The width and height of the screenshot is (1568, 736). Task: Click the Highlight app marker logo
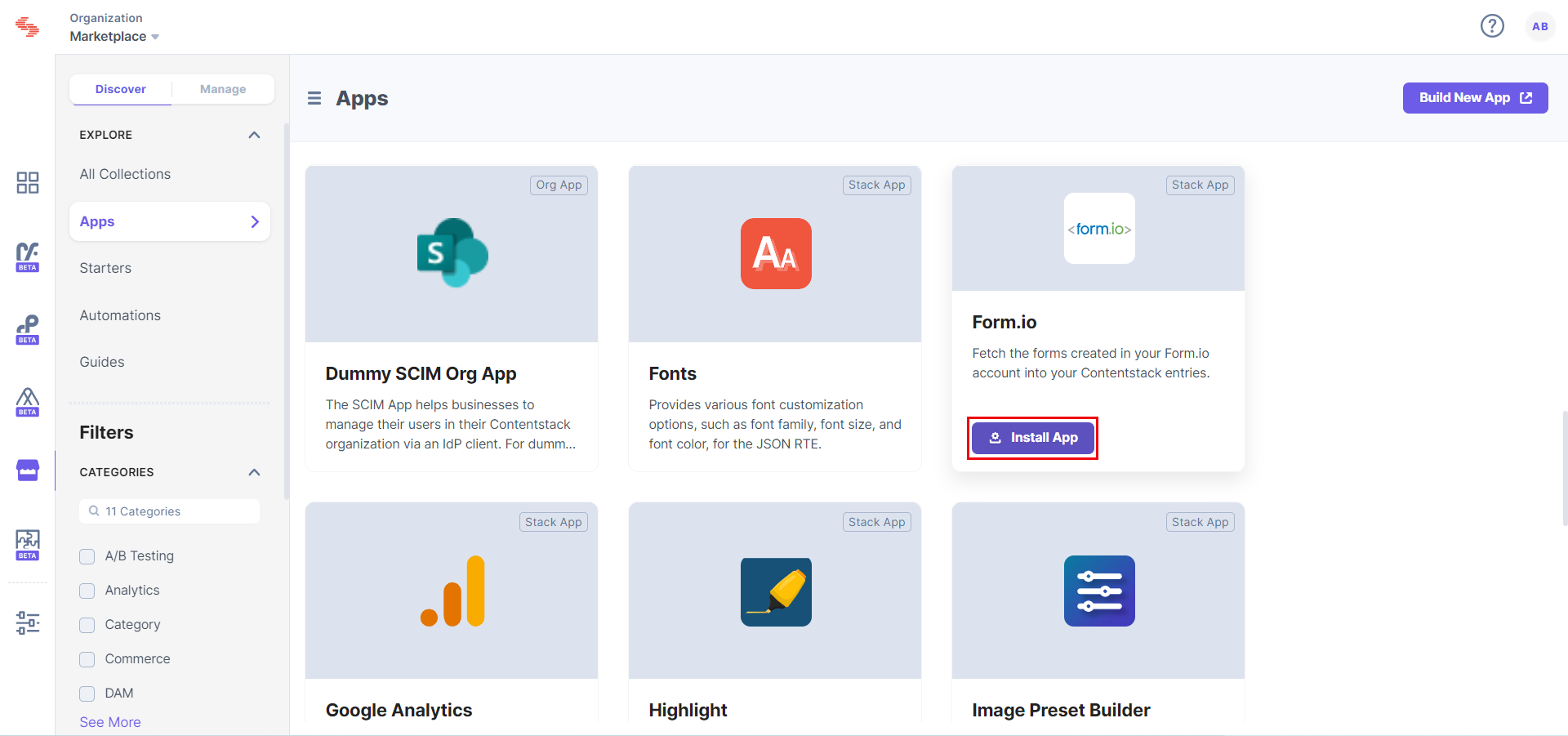(776, 591)
